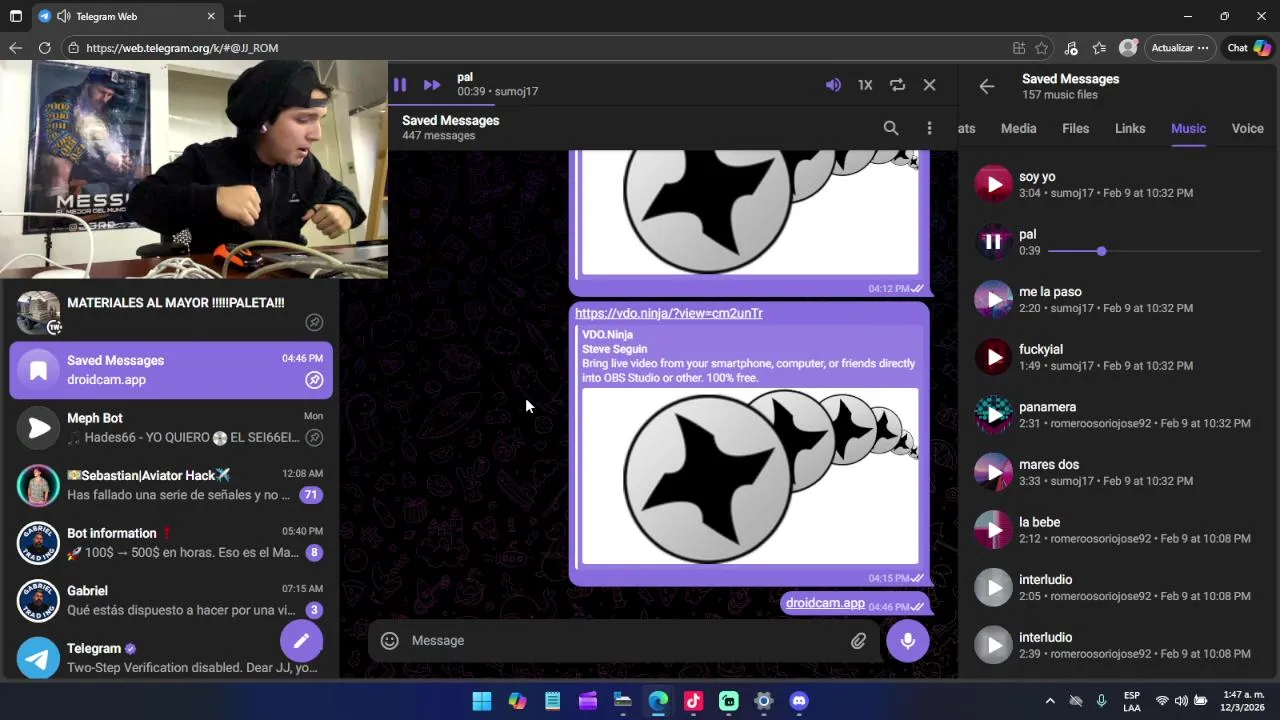Go back from shared media panel
This screenshot has height=720, width=1280.
pyautogui.click(x=987, y=86)
